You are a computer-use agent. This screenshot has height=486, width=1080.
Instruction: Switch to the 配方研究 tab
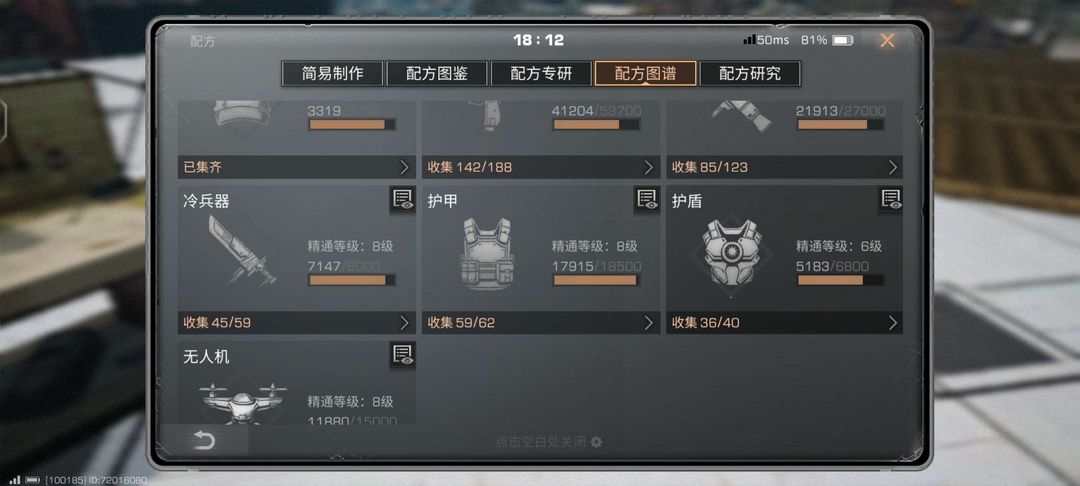click(750, 74)
